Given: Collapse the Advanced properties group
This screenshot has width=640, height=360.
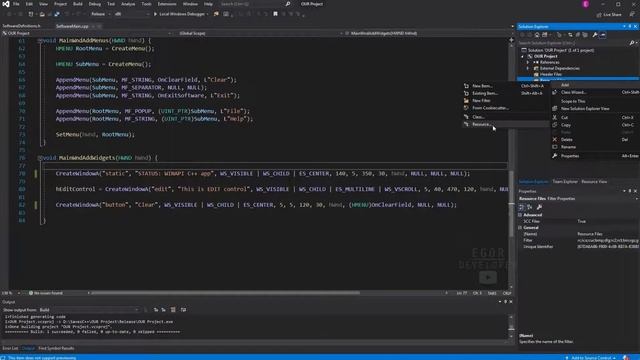Looking at the screenshot, I should click(520, 215).
